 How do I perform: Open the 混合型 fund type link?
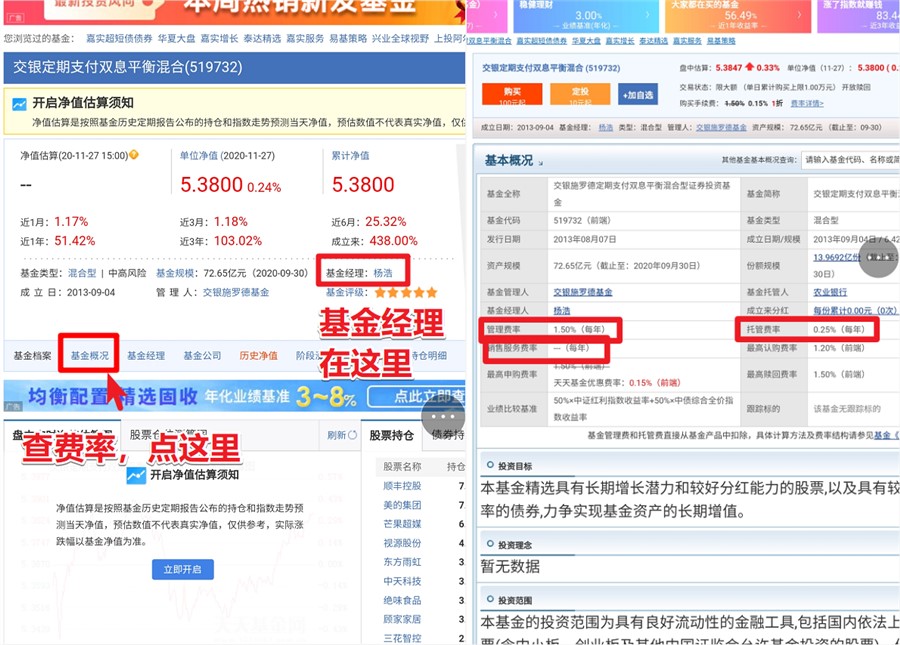click(82, 273)
